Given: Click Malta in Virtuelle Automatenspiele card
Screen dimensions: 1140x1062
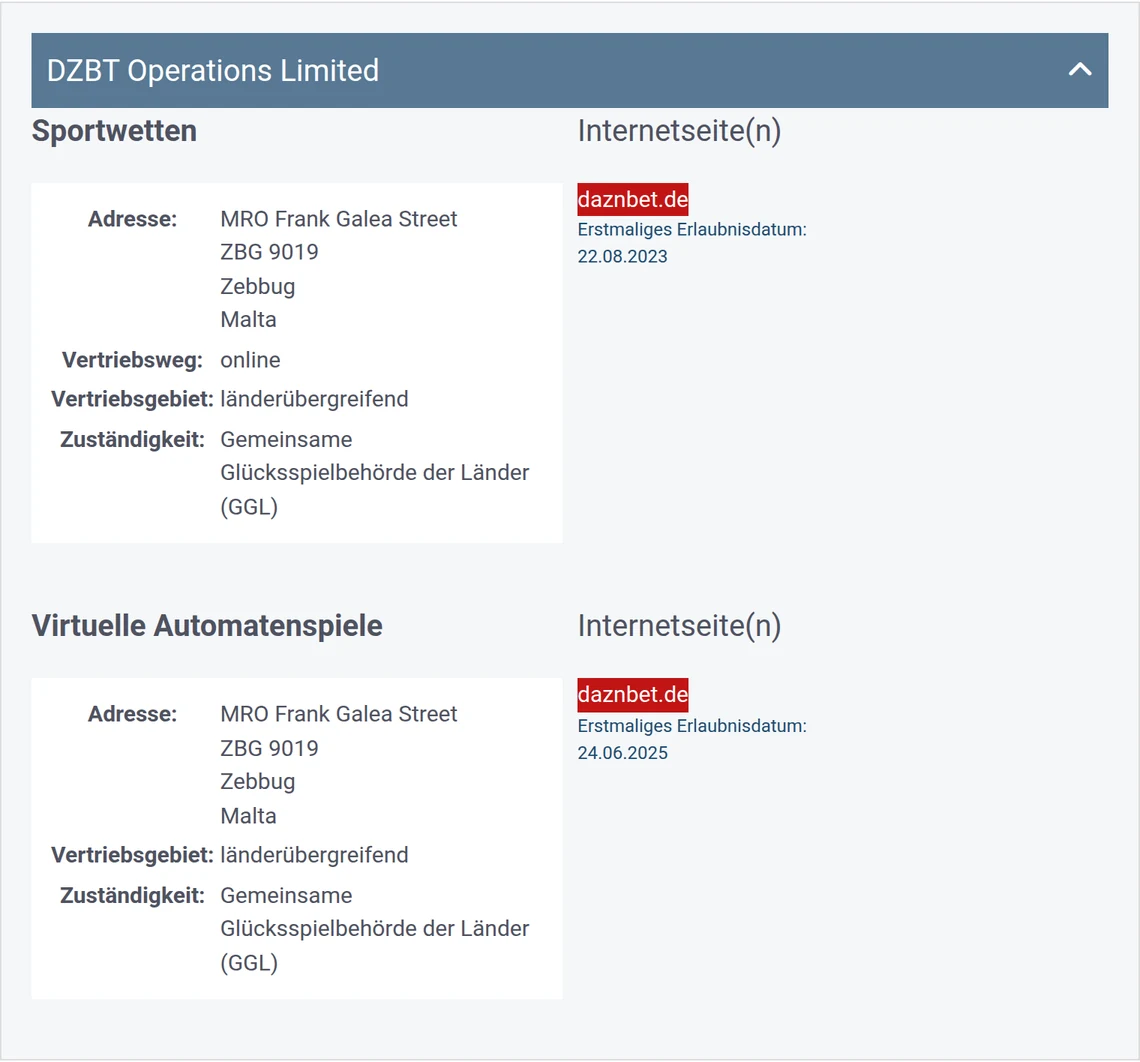Looking at the screenshot, I should tap(248, 816).
